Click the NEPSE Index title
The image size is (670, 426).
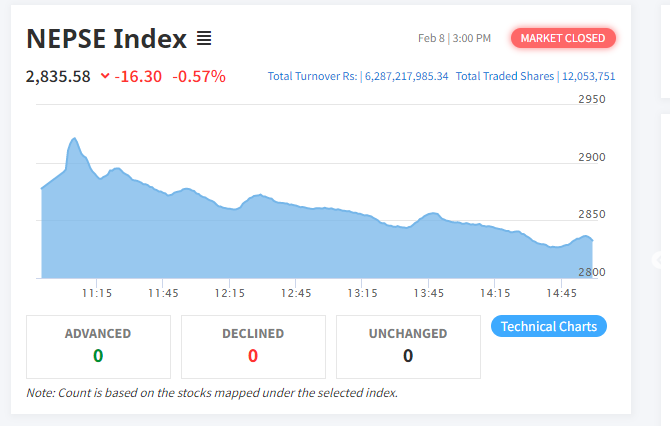point(107,39)
